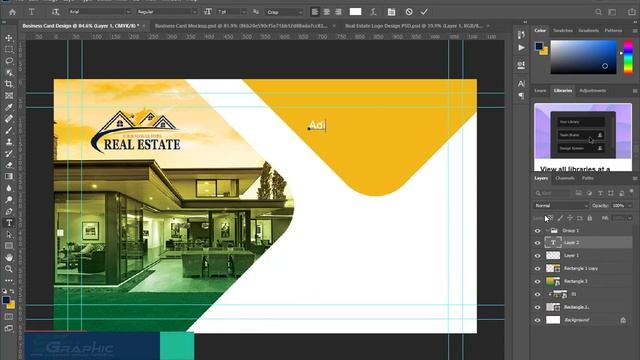Select the Rectangular Marquee tool
640x360 pixels.
[x=9, y=49]
